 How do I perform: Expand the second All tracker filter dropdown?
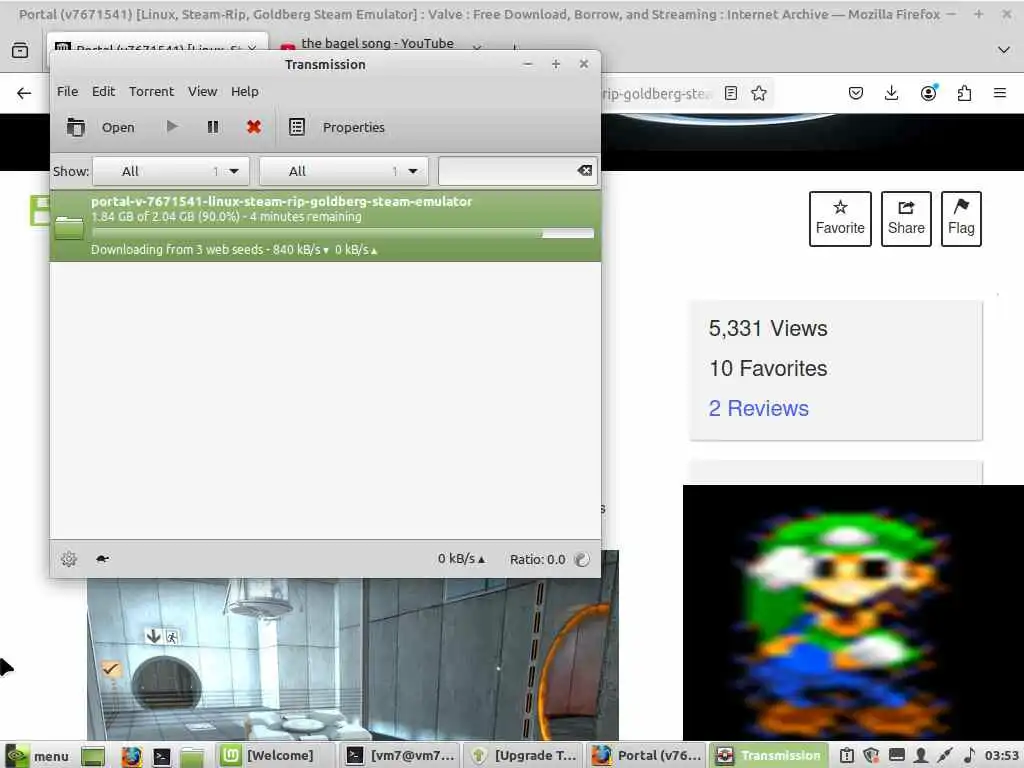click(344, 171)
